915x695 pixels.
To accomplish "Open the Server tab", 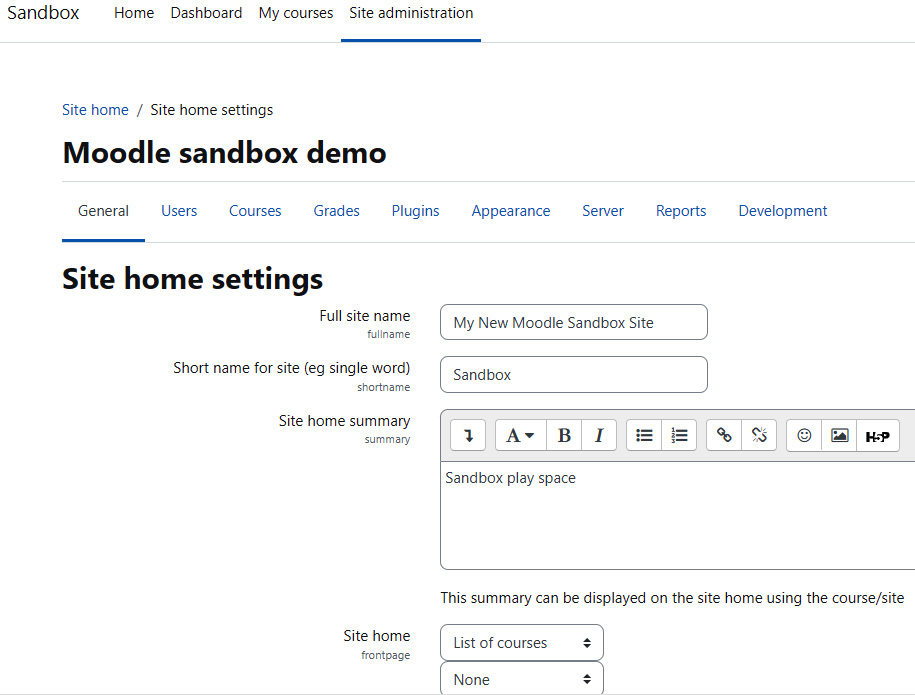I will [x=603, y=211].
